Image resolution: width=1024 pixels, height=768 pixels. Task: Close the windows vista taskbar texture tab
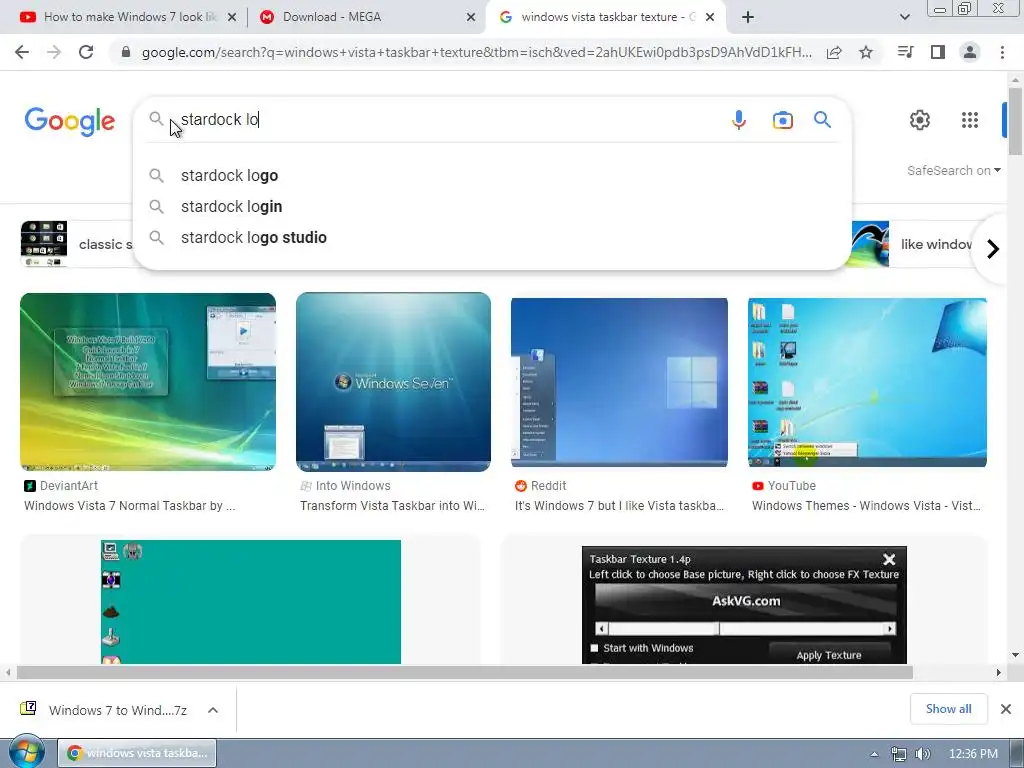point(711,18)
